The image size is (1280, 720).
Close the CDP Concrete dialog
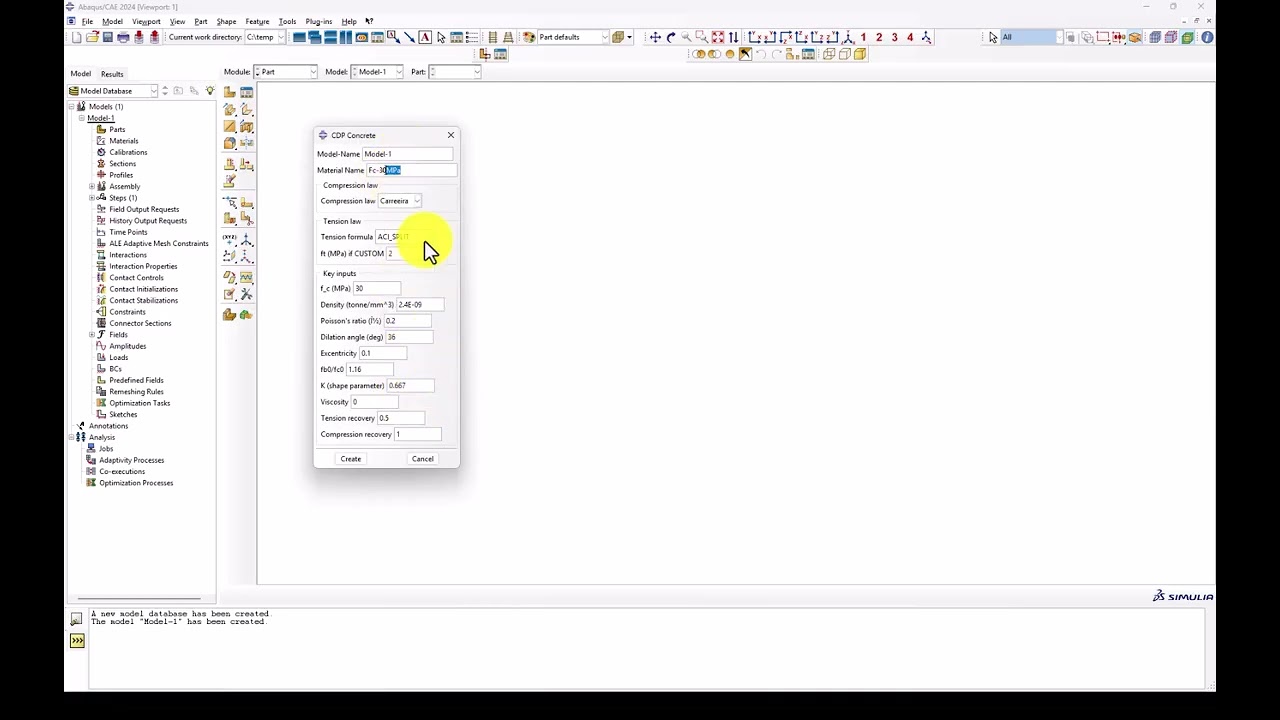(x=451, y=135)
